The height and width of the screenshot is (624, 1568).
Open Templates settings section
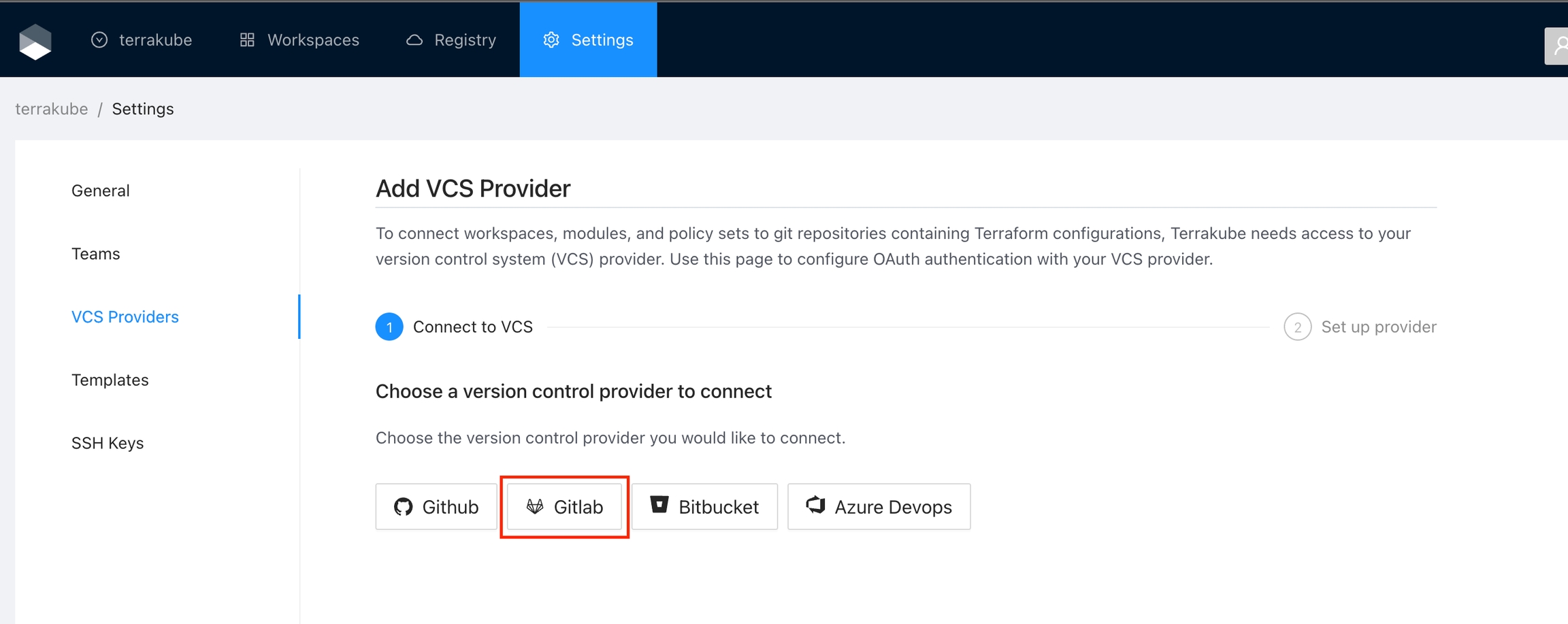[x=110, y=380]
